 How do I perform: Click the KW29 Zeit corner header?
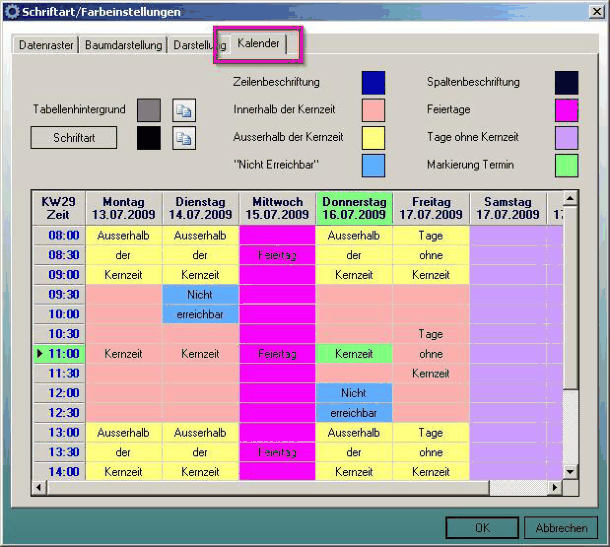pyautogui.click(x=58, y=208)
